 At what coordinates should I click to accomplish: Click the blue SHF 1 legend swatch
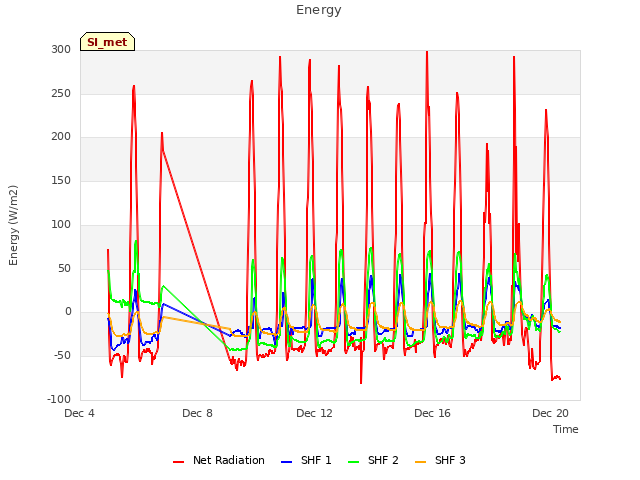point(287,462)
